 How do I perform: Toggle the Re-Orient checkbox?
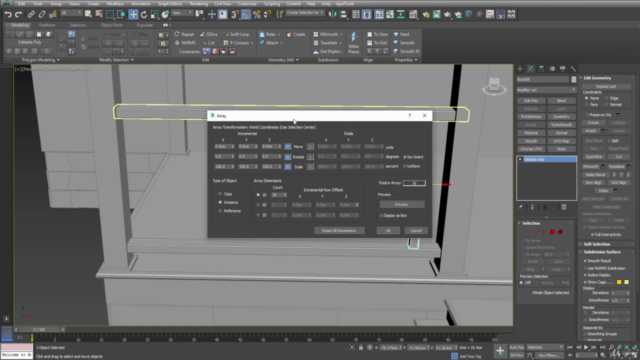coord(405,157)
